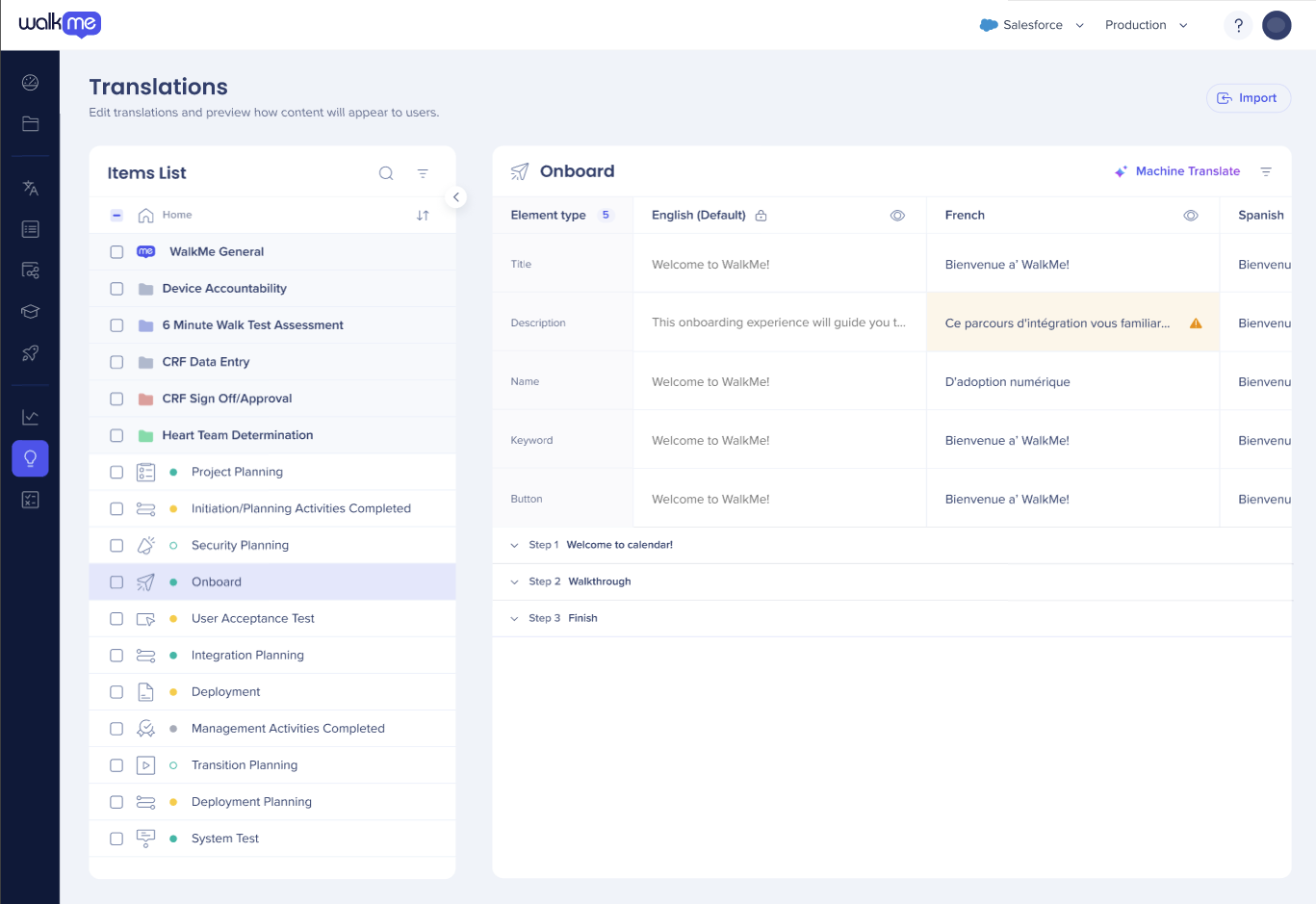Screen dimensions: 1316x904
Task: Open the help question mark icon
Action: [x=1238, y=26]
